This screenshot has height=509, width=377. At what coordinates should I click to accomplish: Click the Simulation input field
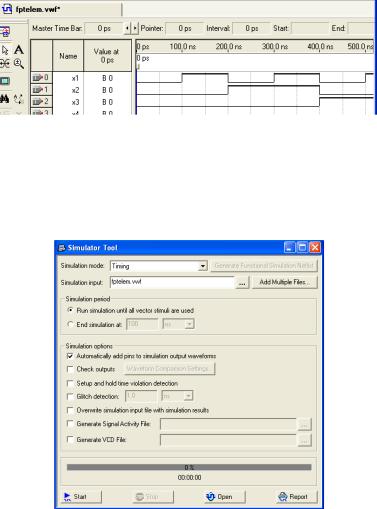point(172,282)
